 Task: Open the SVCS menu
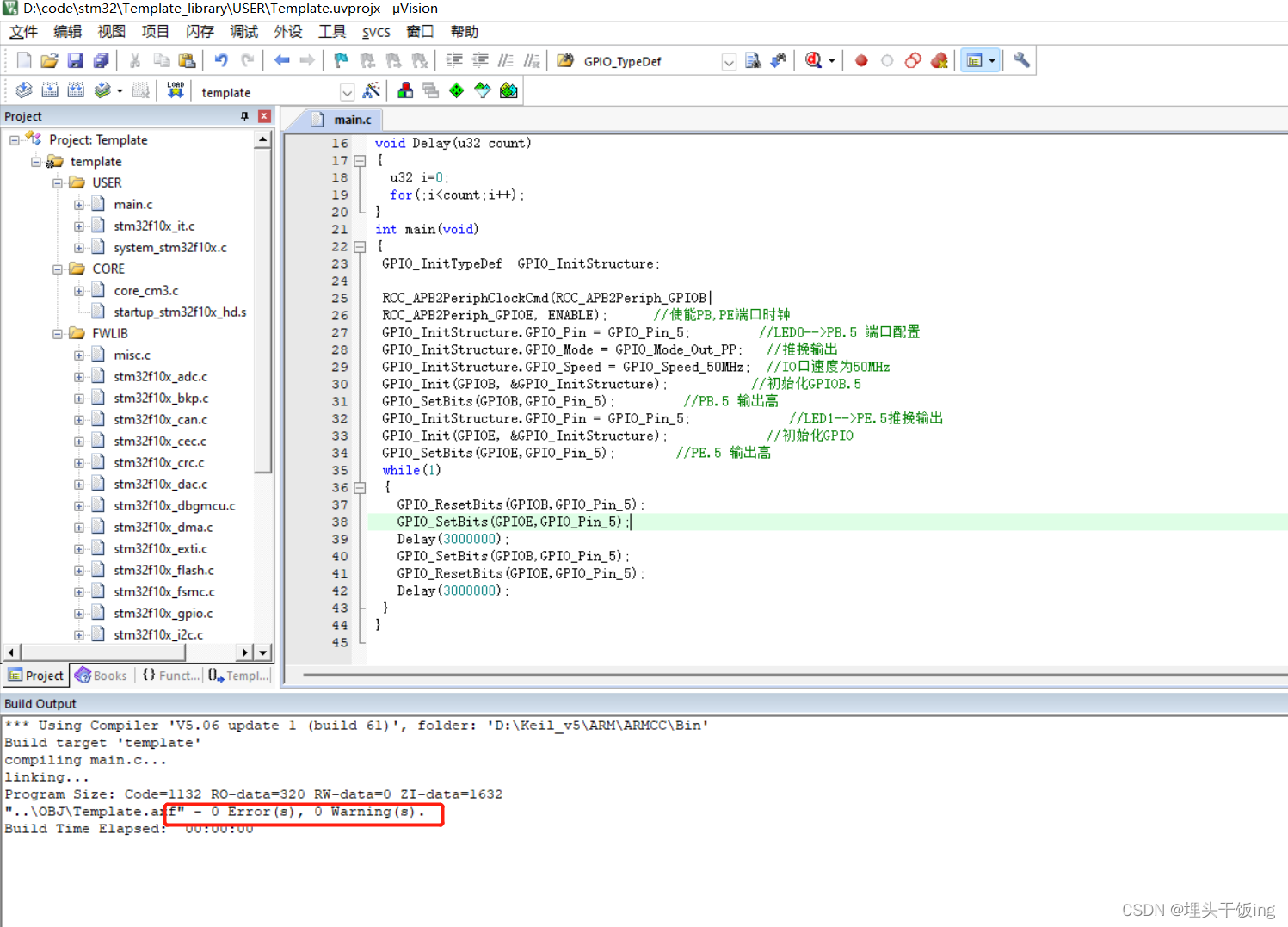pos(376,32)
